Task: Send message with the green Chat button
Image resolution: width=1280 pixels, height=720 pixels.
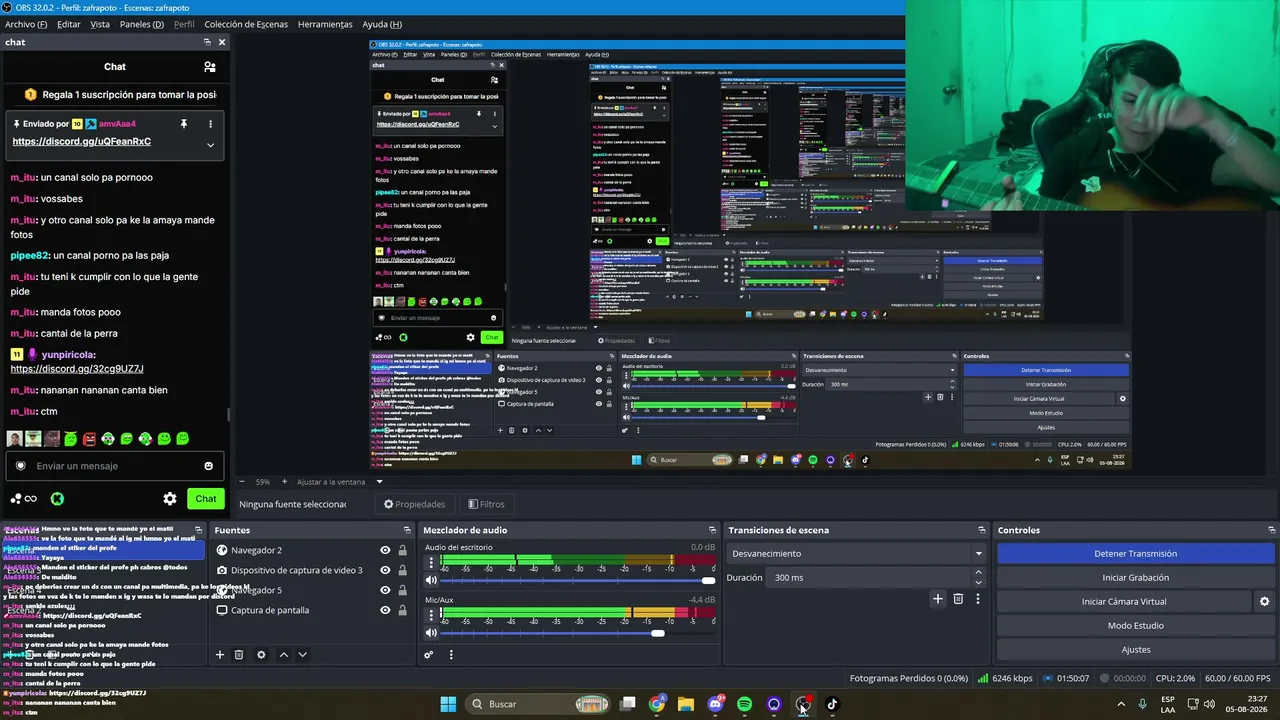Action: [x=206, y=499]
